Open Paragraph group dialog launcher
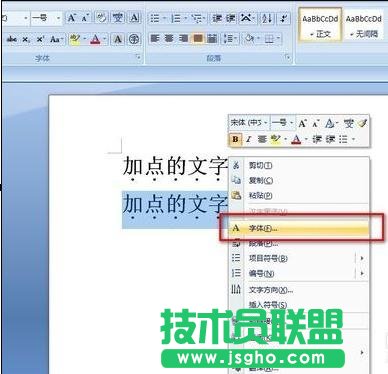 [x=287, y=58]
